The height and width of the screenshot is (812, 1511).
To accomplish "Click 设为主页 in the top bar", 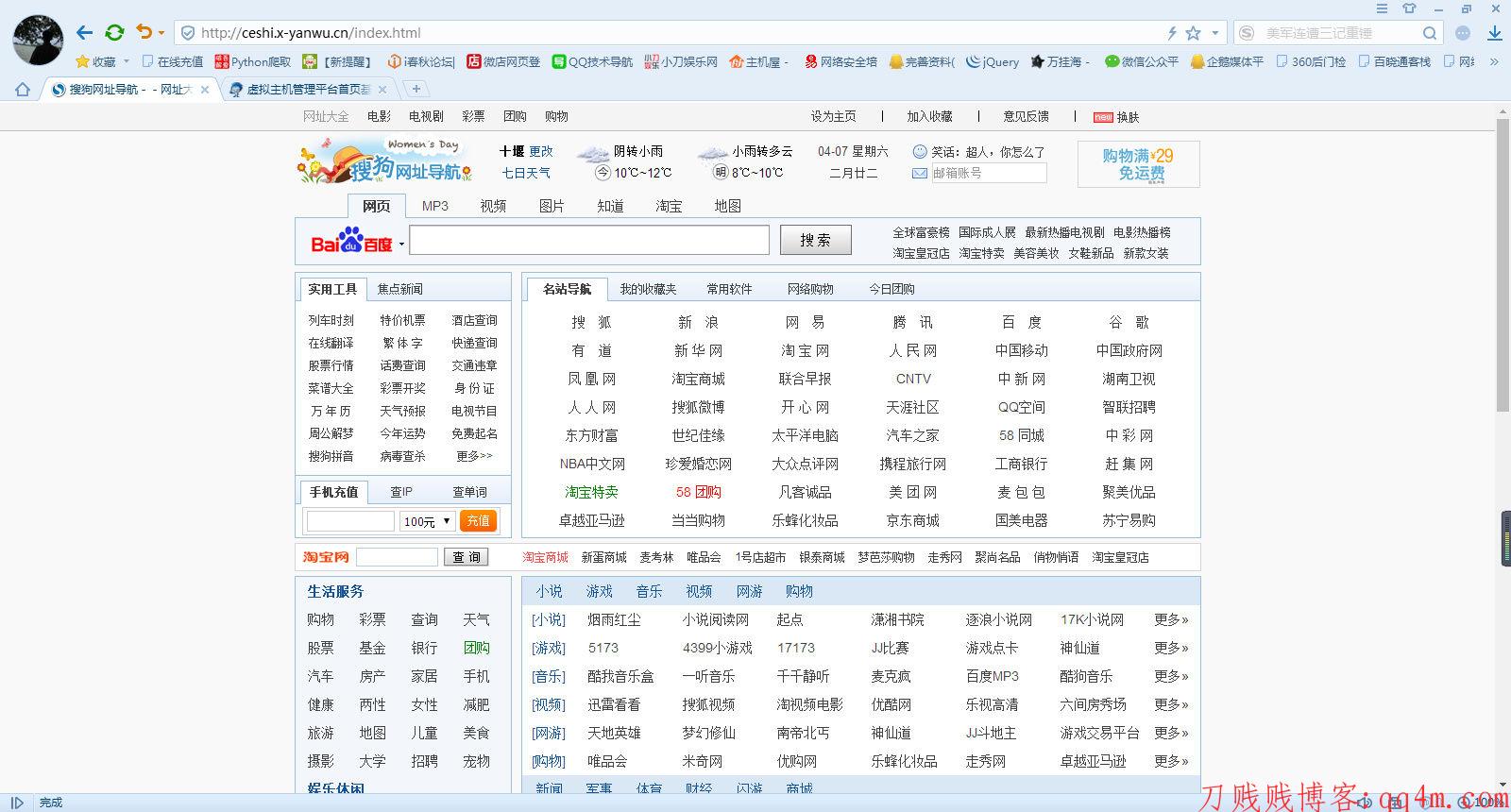I will 833,116.
